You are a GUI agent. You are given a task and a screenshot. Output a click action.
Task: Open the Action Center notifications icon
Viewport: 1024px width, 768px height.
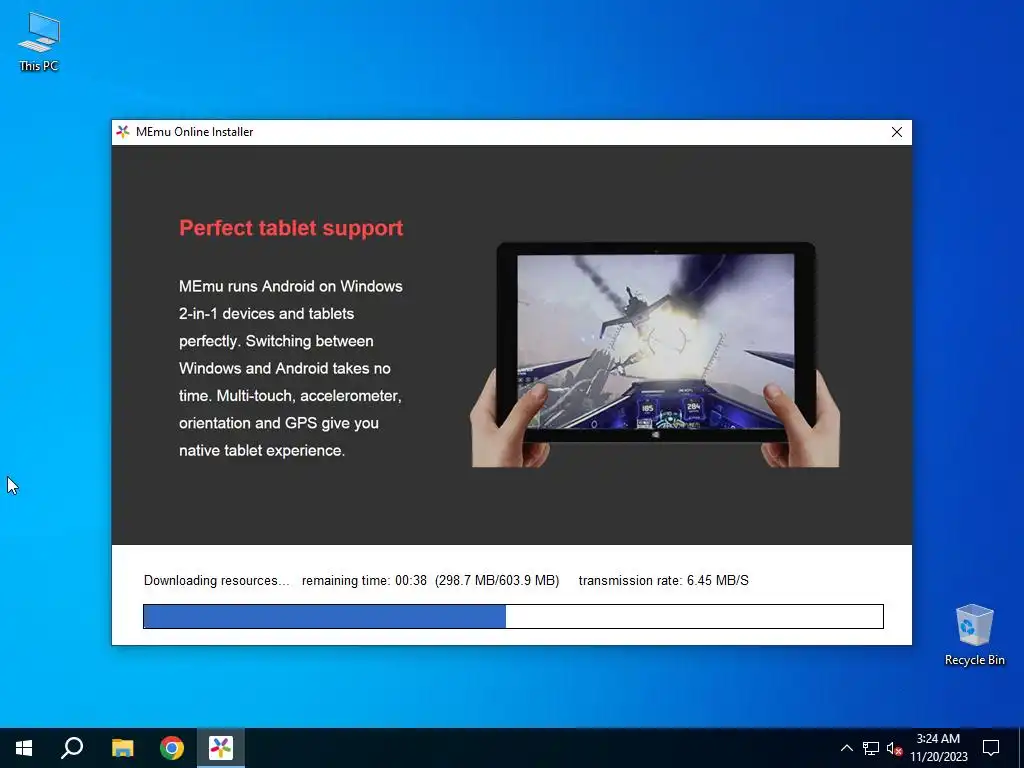[x=991, y=748]
